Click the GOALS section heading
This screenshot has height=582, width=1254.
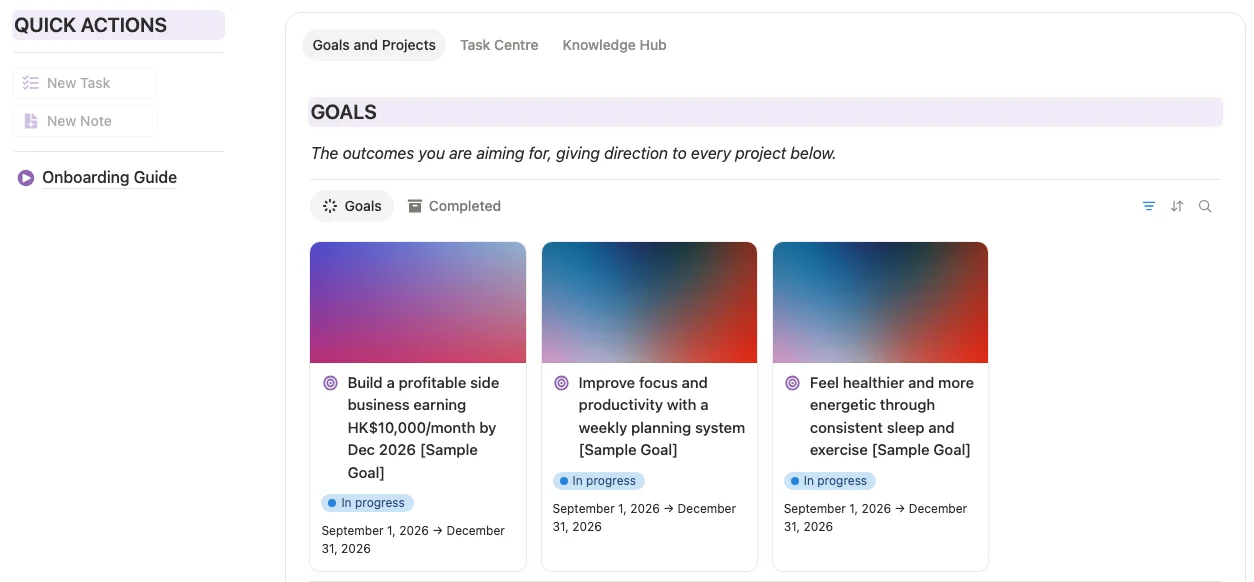344,112
